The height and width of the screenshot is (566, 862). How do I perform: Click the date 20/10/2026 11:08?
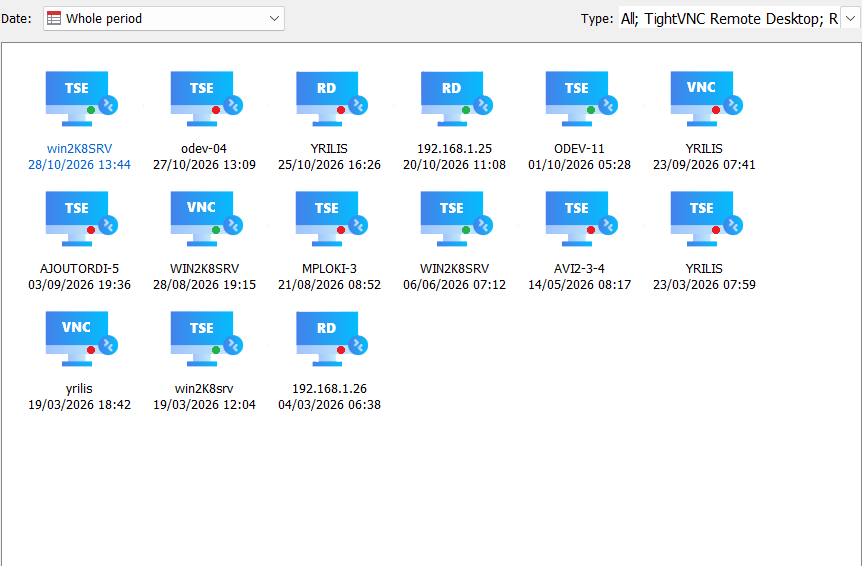tap(454, 165)
